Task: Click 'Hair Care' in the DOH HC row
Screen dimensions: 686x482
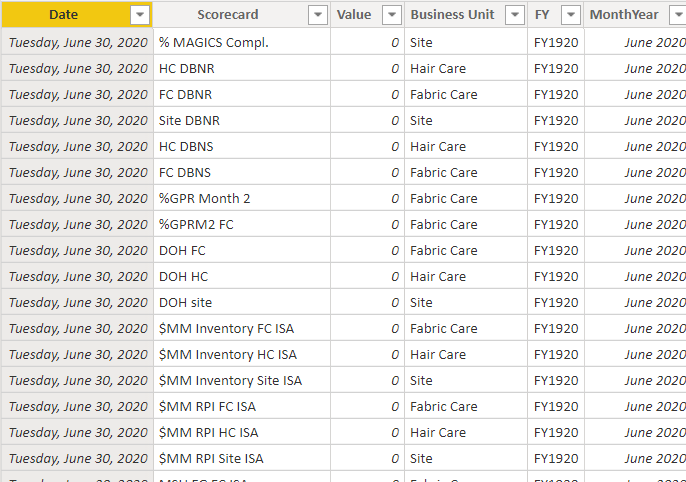Action: click(x=466, y=277)
